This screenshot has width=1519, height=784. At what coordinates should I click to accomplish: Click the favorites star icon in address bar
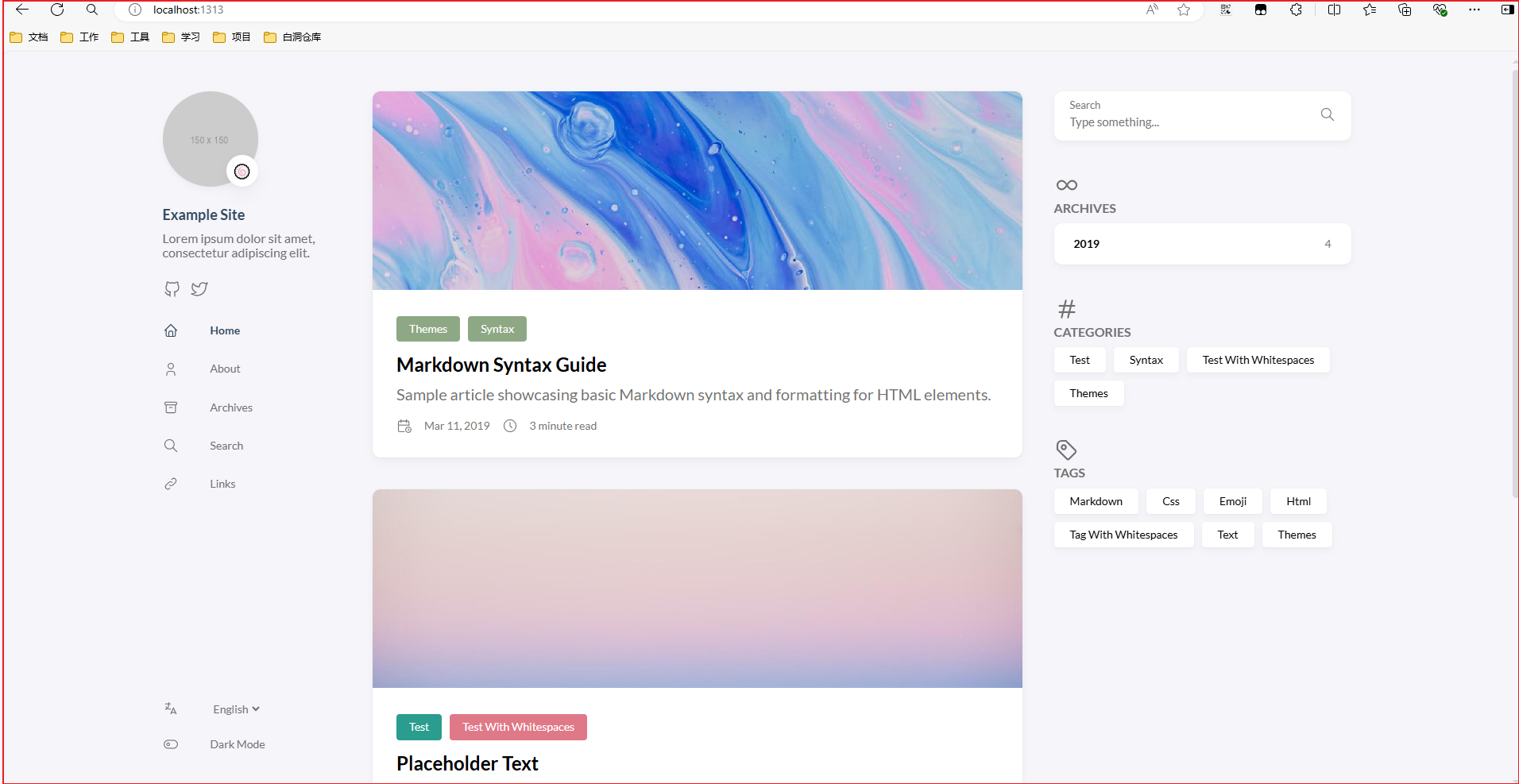coord(1184,10)
